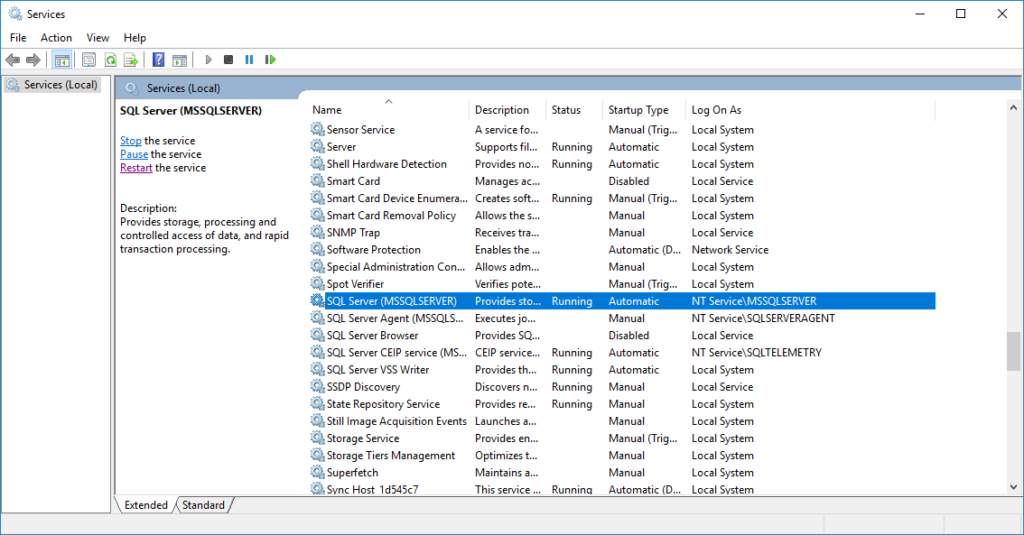This screenshot has width=1024, height=535.
Task: Click the Refresh toolbar icon
Action: (x=110, y=60)
